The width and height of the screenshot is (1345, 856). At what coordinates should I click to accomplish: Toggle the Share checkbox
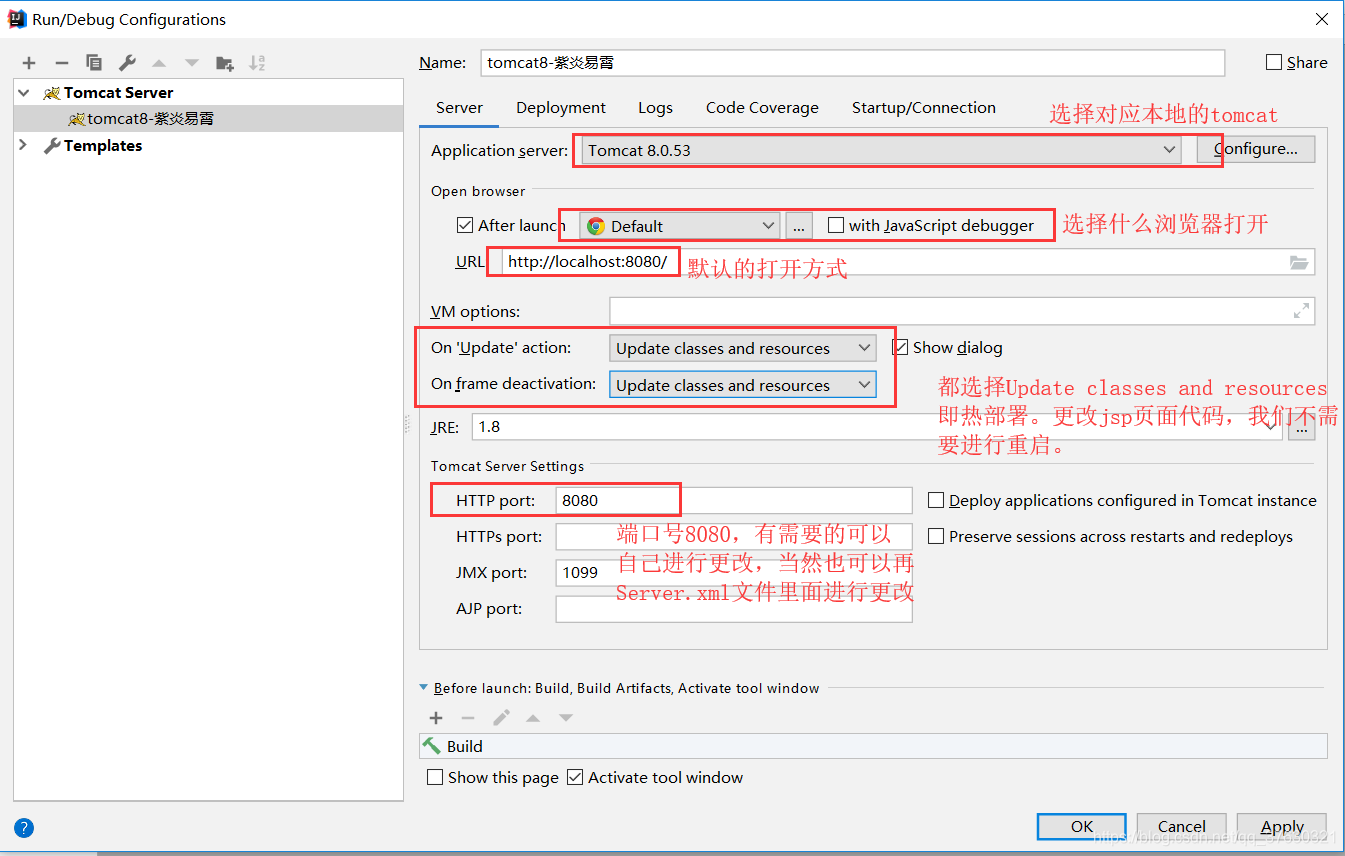click(1274, 62)
